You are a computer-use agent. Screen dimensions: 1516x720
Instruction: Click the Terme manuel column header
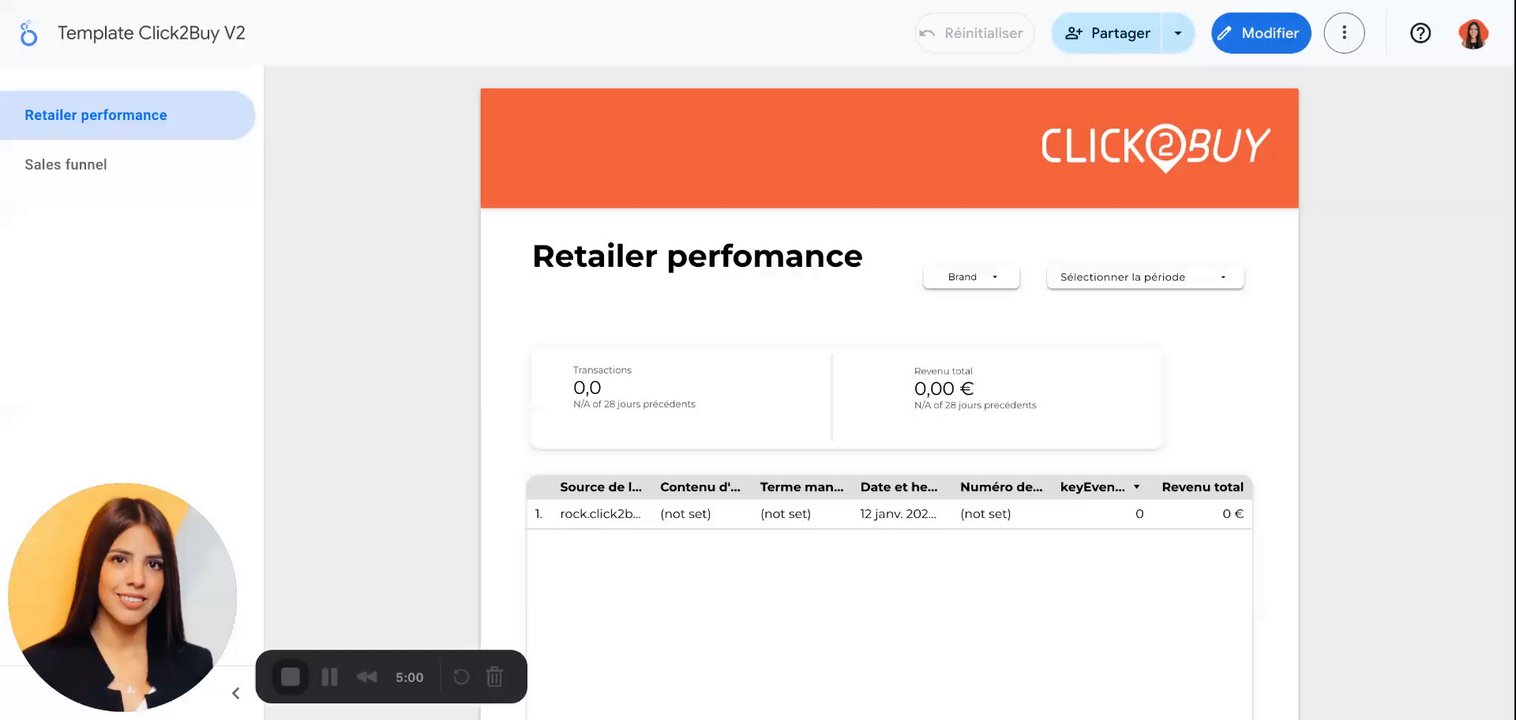click(802, 487)
